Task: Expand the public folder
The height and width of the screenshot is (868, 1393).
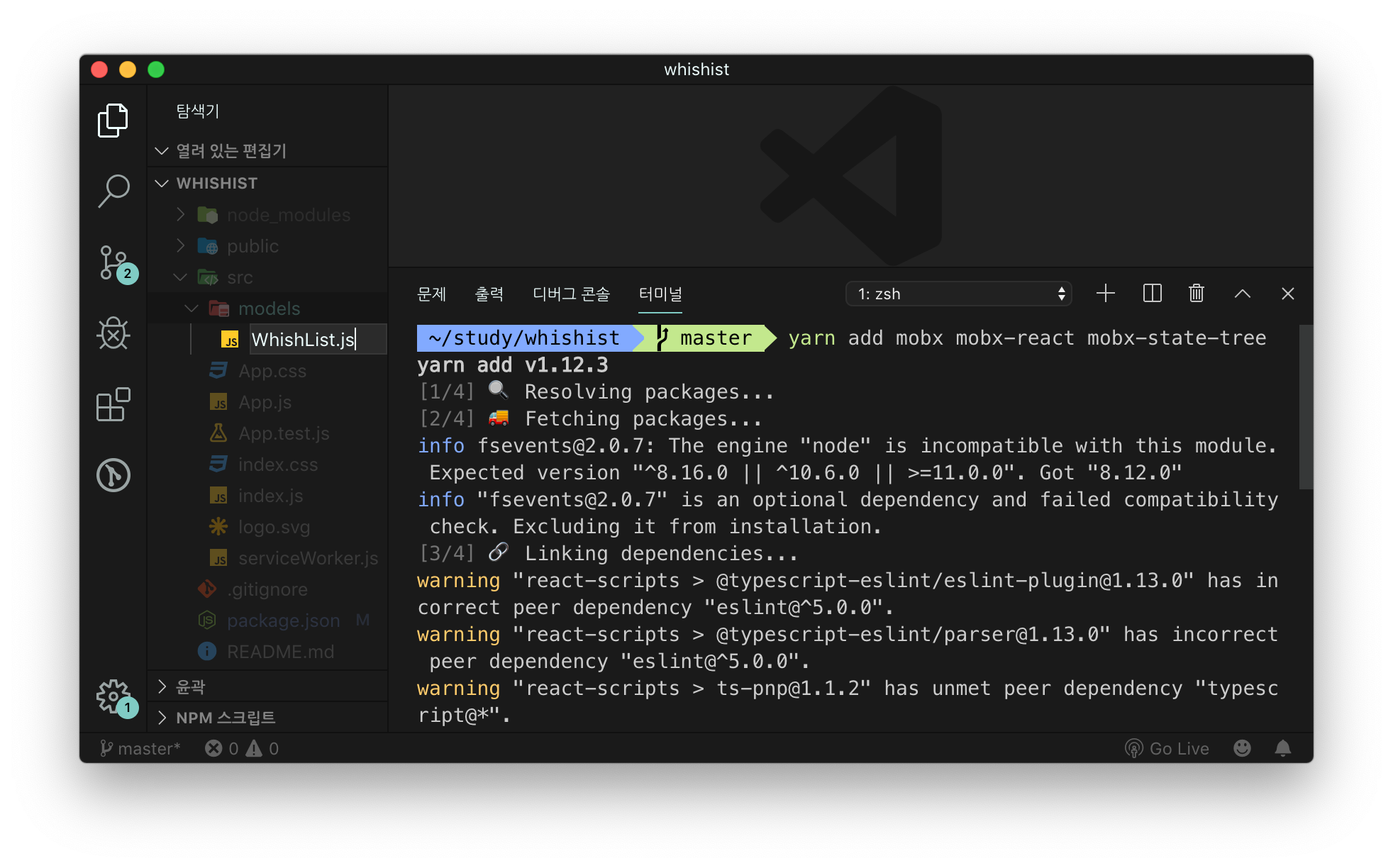Action: (x=267, y=246)
